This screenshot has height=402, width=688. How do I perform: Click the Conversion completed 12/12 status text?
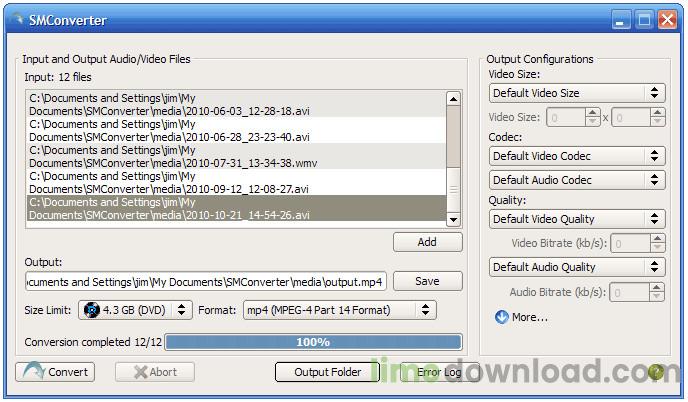pyautogui.click(x=93, y=342)
